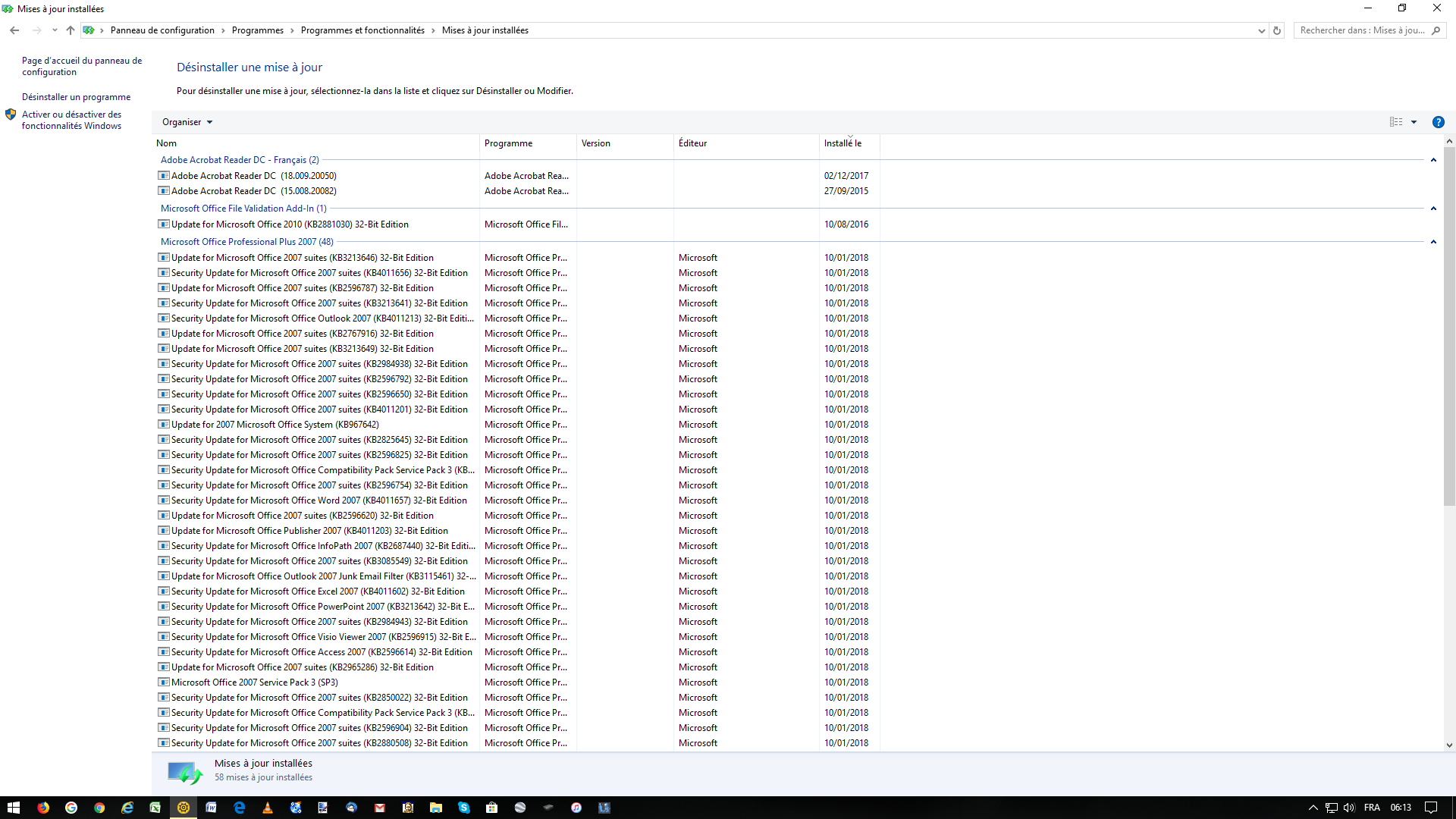Screen dimensions: 1456x819
Task: Open the Organiser menu
Action: point(187,122)
